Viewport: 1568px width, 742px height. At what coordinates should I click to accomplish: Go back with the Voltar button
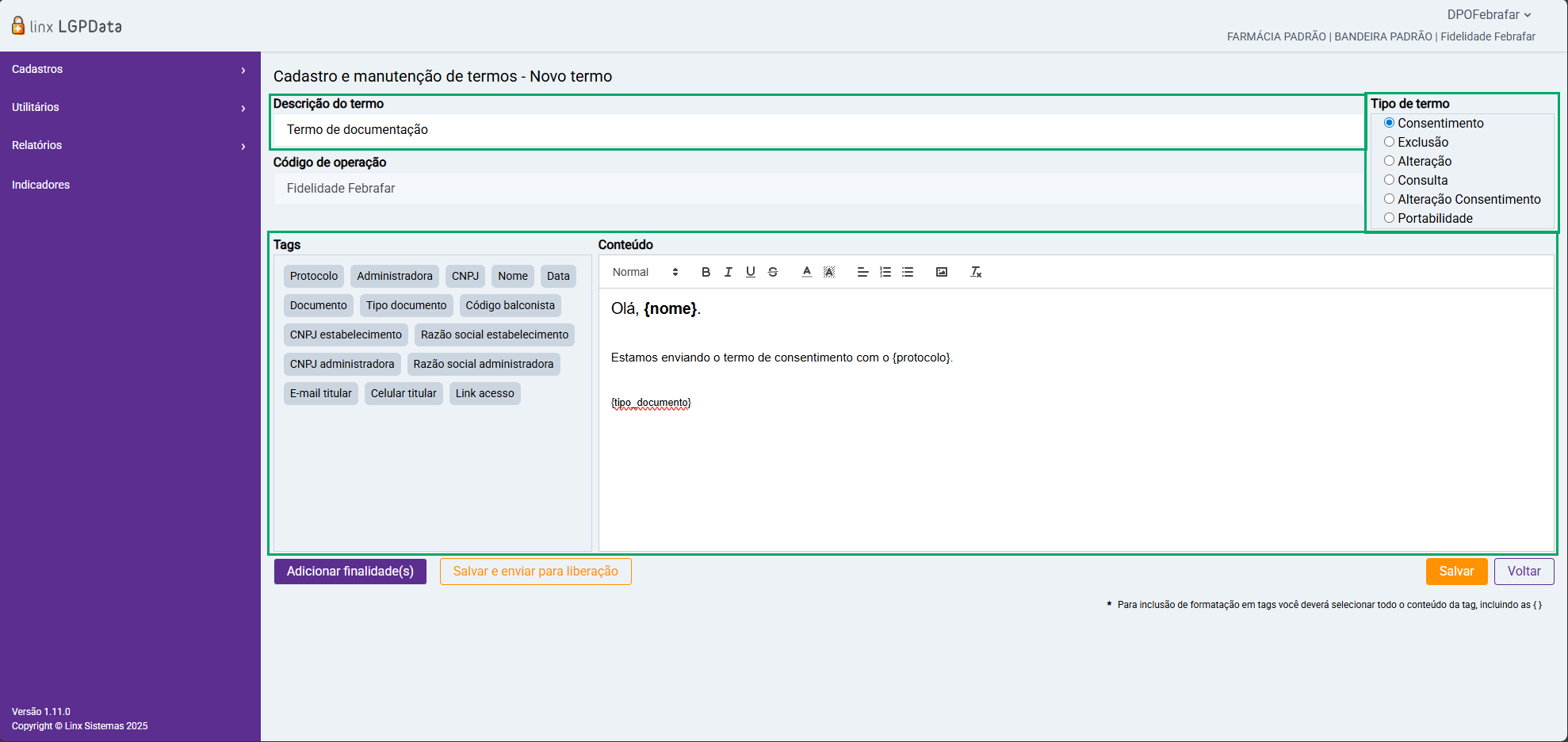1524,572
